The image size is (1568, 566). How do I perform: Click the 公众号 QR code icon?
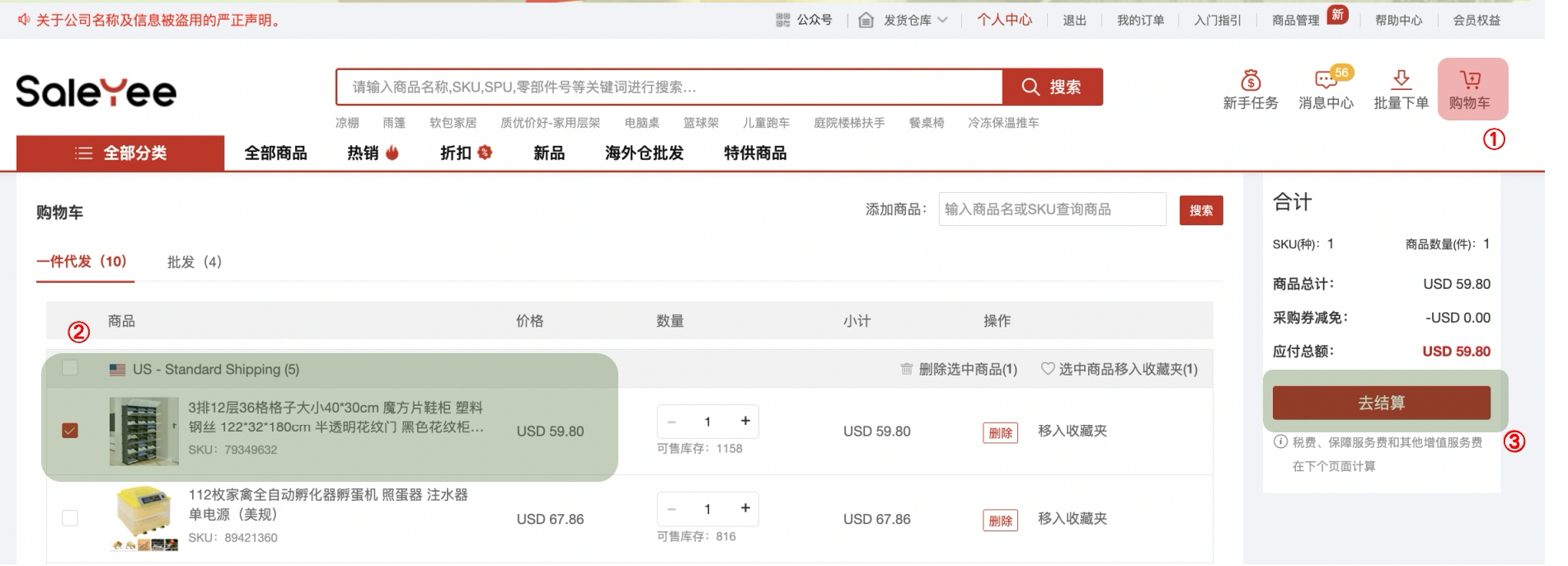point(782,20)
